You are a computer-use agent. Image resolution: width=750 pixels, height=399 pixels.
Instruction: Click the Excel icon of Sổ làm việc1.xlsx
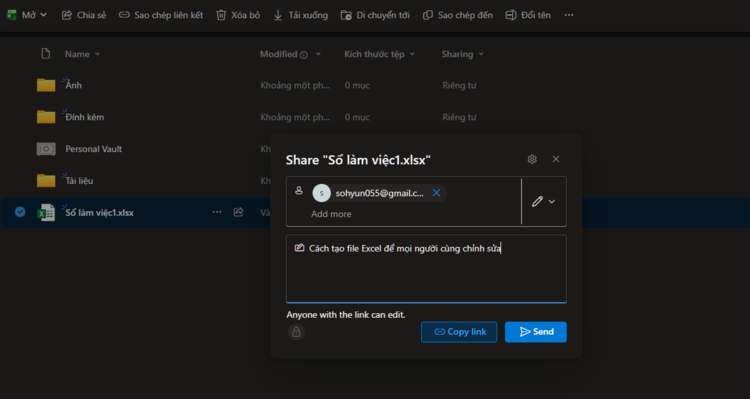tap(46, 212)
